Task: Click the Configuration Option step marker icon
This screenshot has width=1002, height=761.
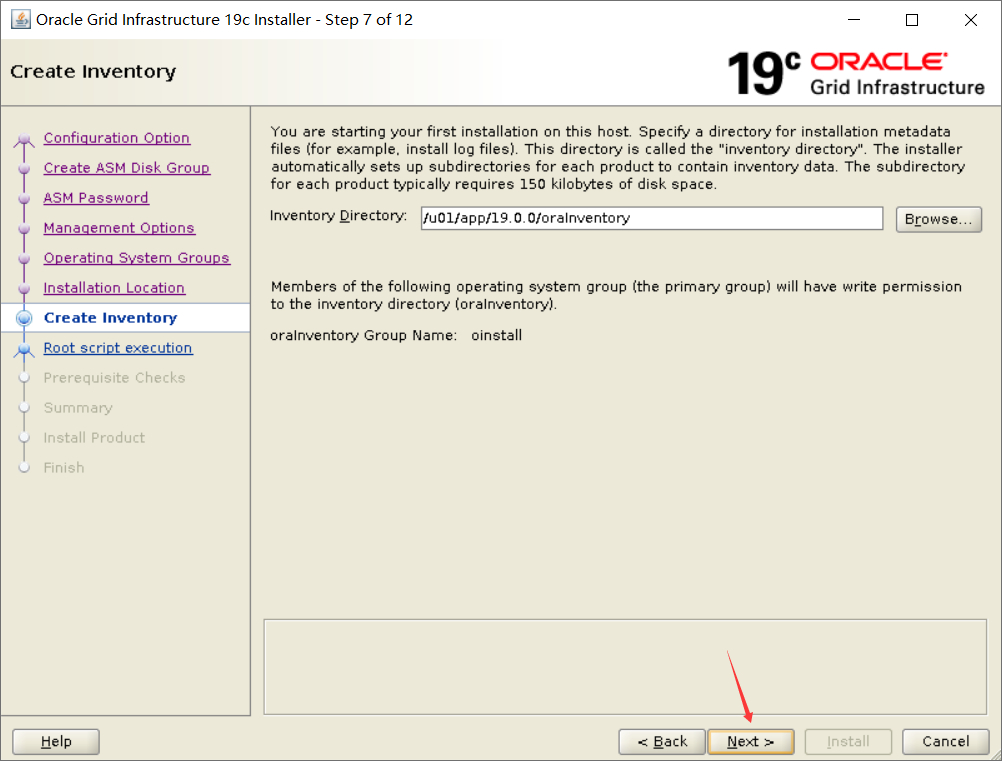Action: (x=24, y=139)
